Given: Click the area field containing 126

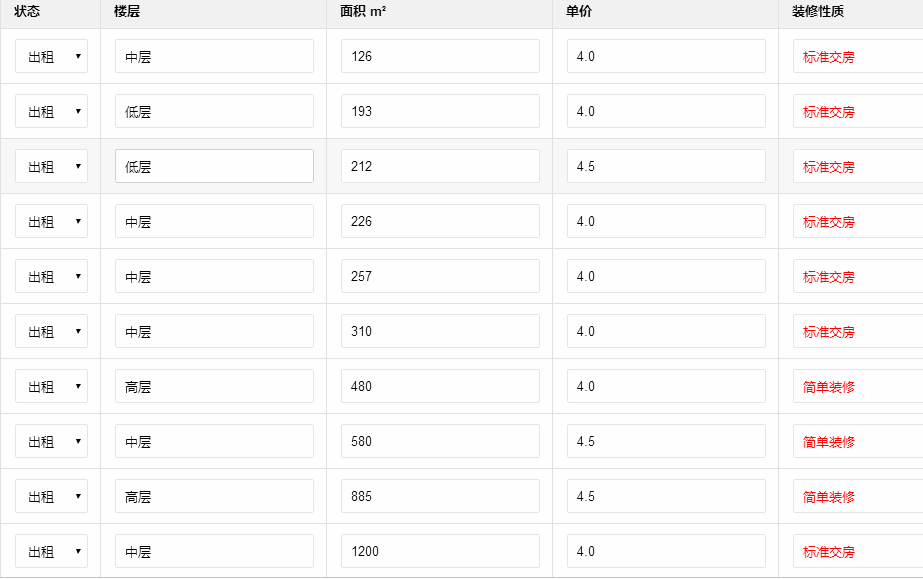Looking at the screenshot, I should [x=440, y=57].
